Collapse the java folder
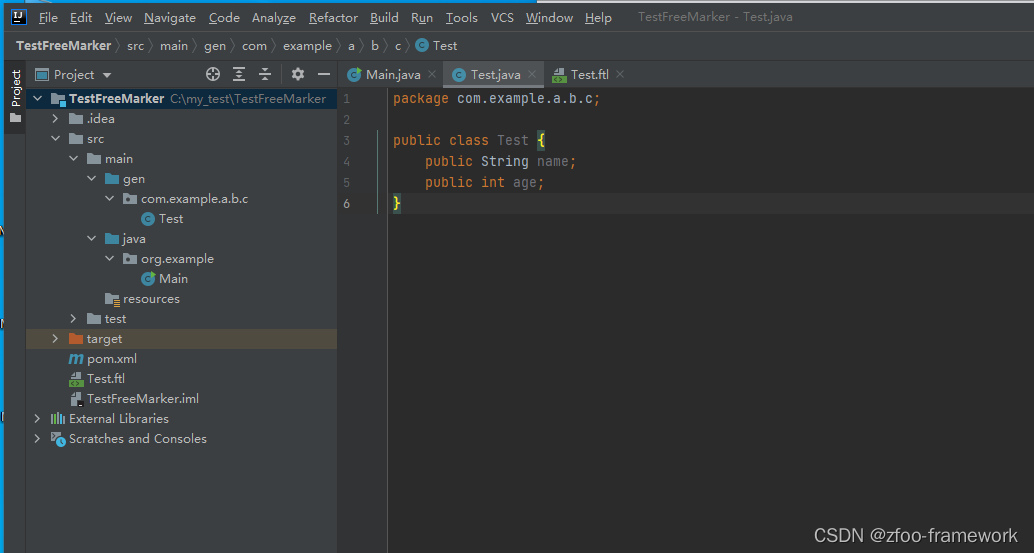The image size is (1034, 553). tap(92, 239)
